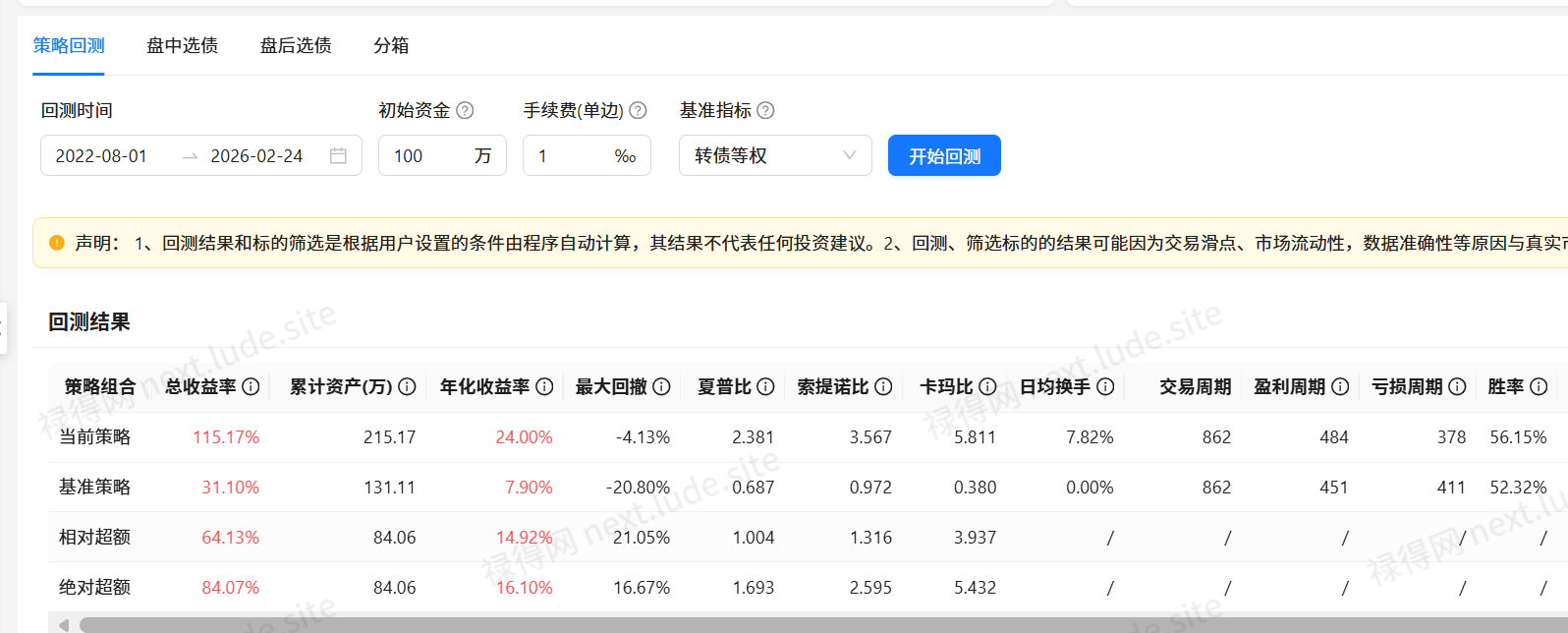The height and width of the screenshot is (633, 1568).
Task: Click info icon next to 胜率
Action: click(1539, 387)
